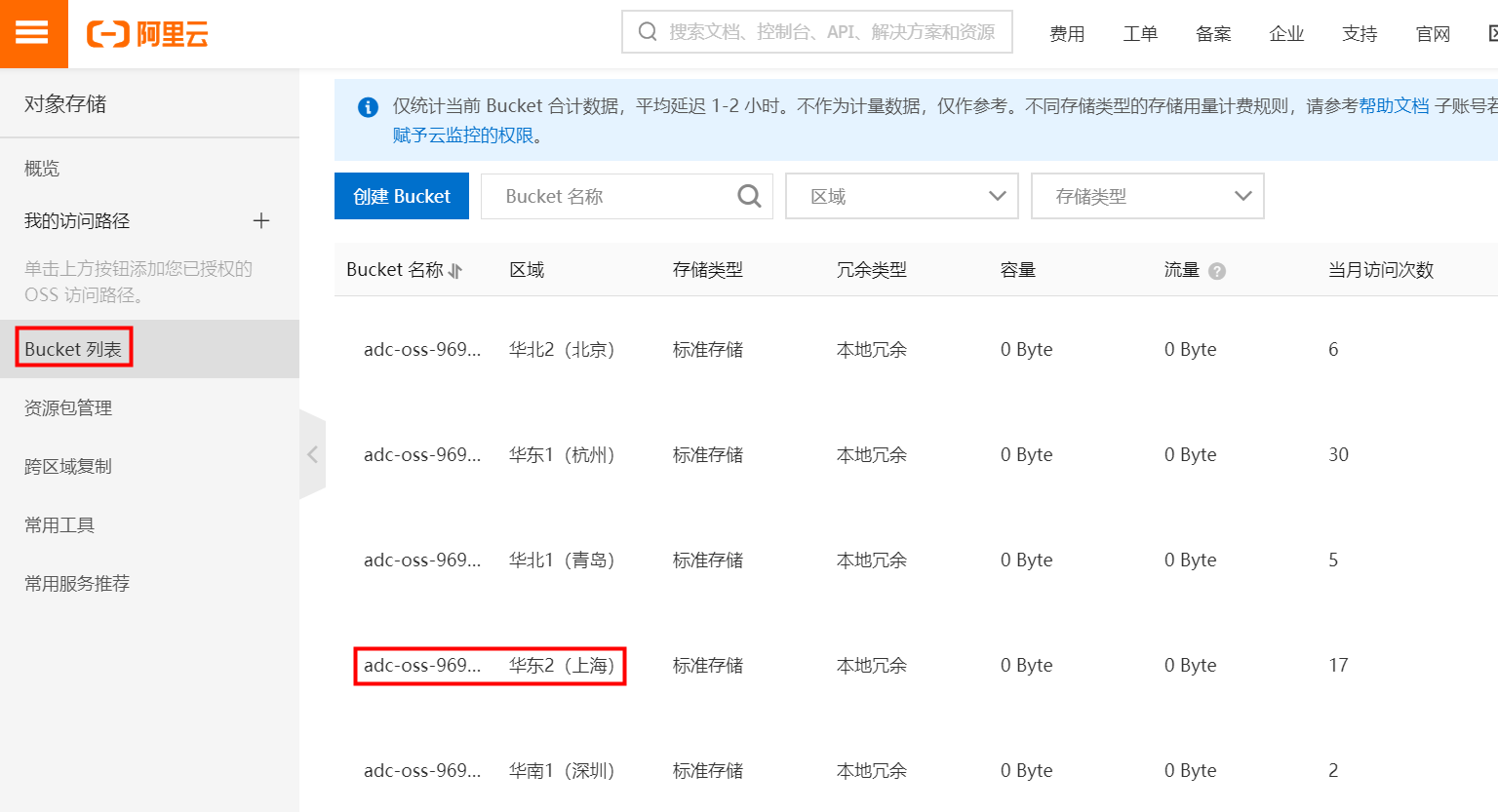Viewport: 1498px width, 812px height.
Task: Open 跨区域复制 in the sidebar
Action: (68, 466)
